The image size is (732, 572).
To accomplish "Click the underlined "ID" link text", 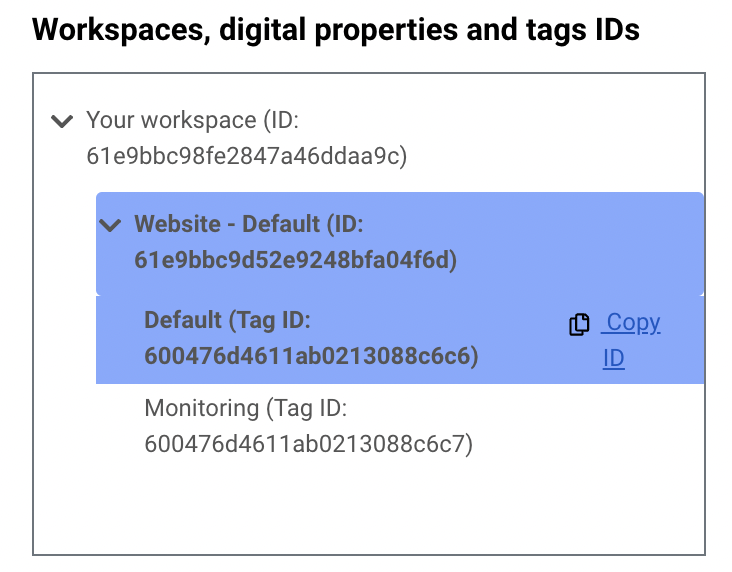I will click(x=613, y=359).
